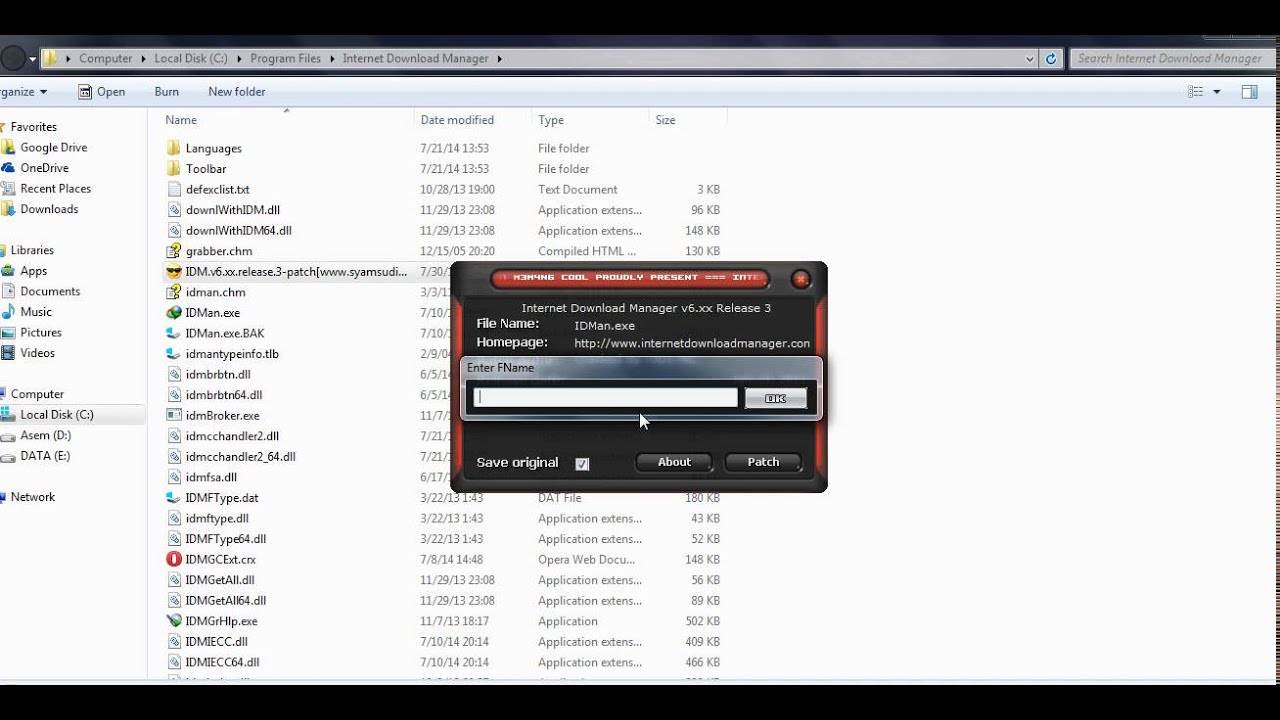Sort by the Date modified column
The height and width of the screenshot is (720, 1280).
tap(457, 120)
